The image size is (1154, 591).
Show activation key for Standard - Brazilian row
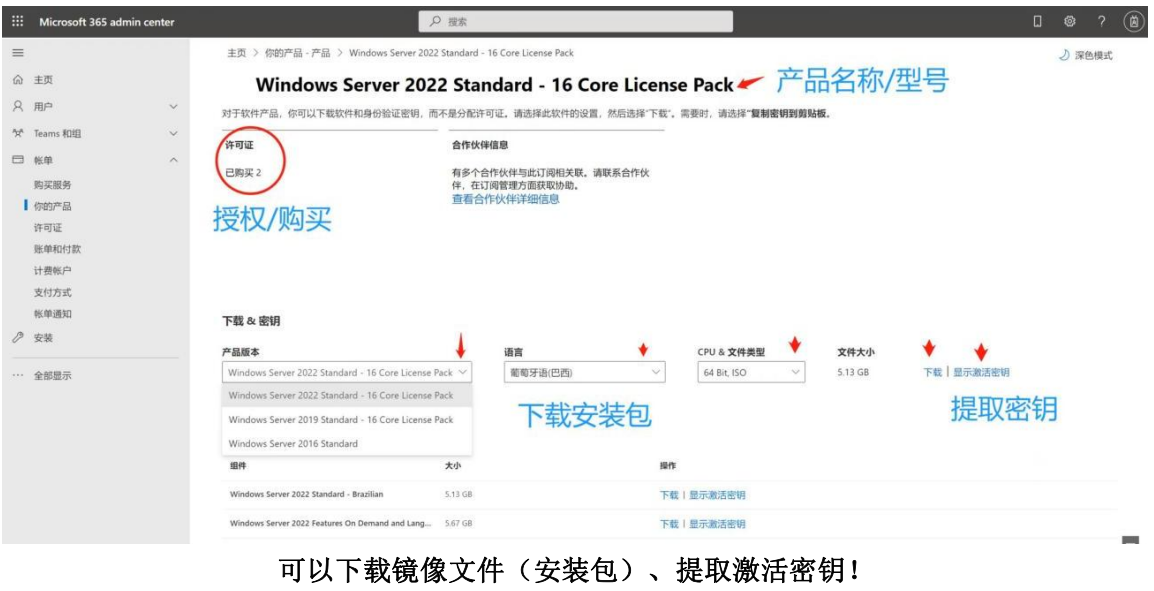click(x=717, y=495)
